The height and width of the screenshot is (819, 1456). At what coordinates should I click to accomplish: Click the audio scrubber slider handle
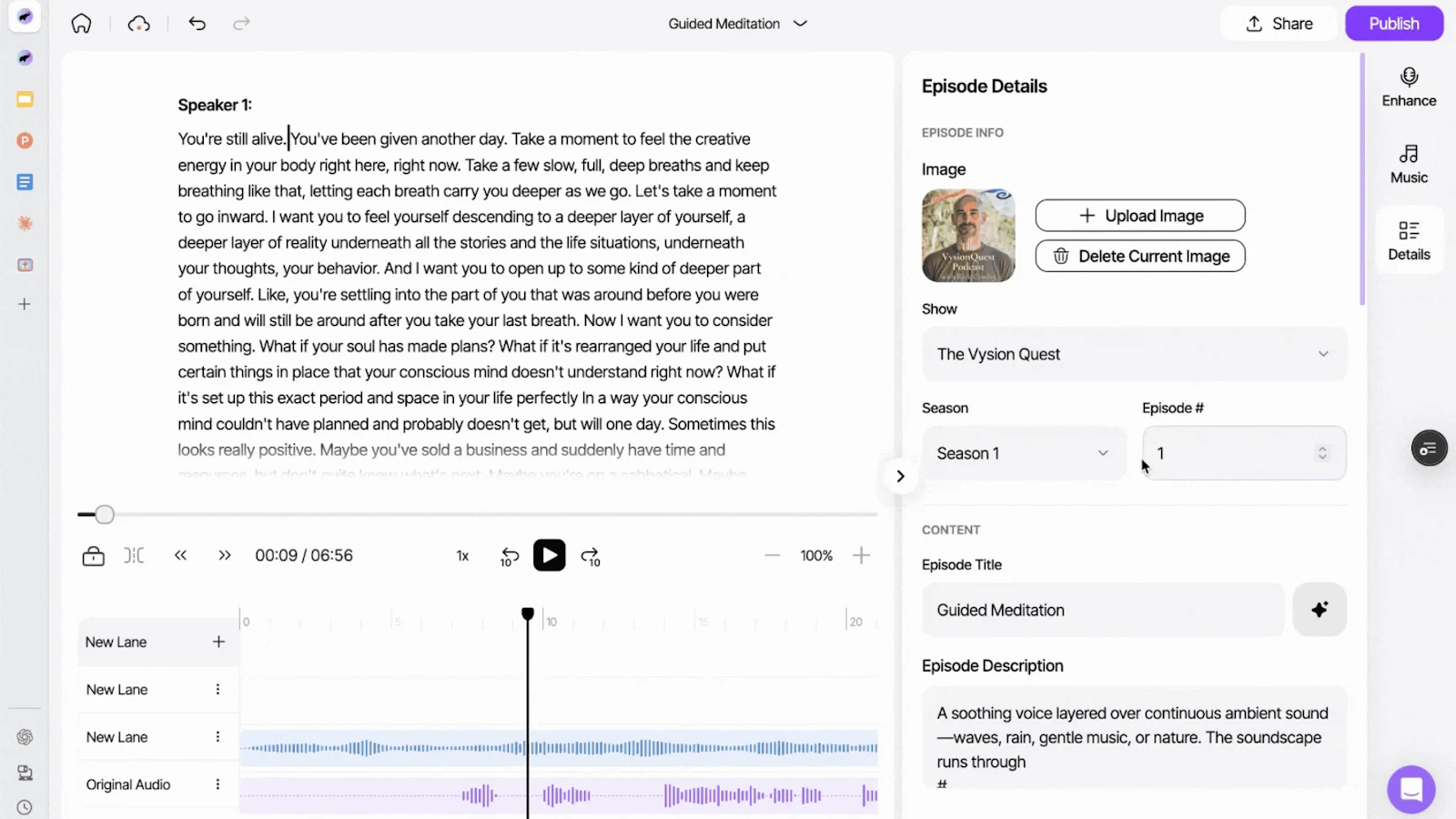(x=106, y=514)
